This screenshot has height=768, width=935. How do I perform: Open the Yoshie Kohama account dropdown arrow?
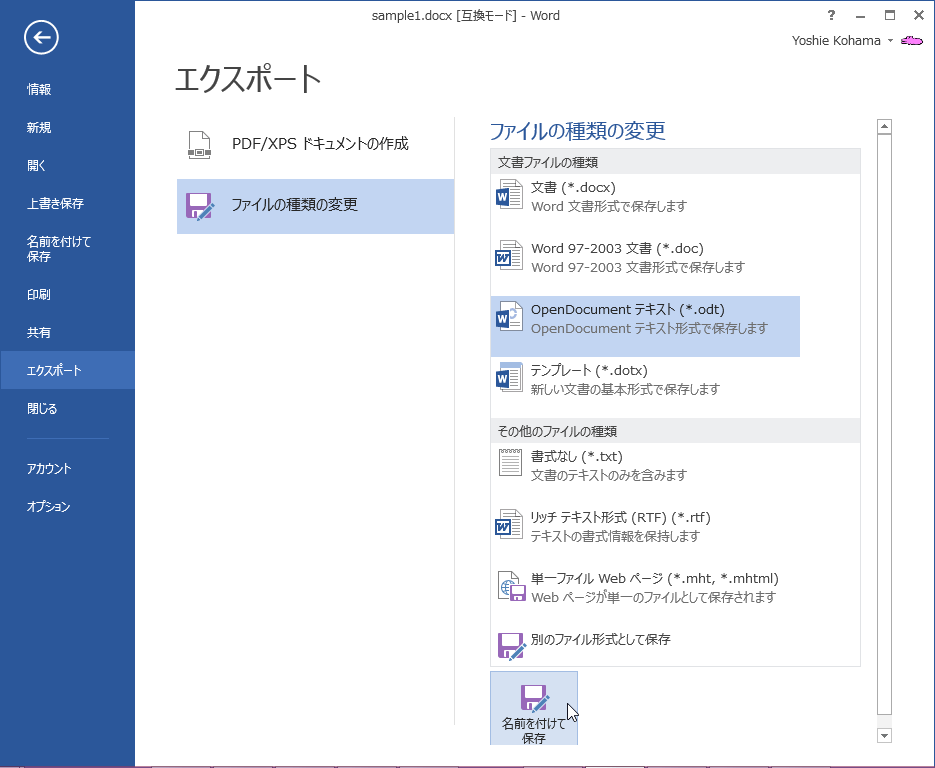point(890,41)
